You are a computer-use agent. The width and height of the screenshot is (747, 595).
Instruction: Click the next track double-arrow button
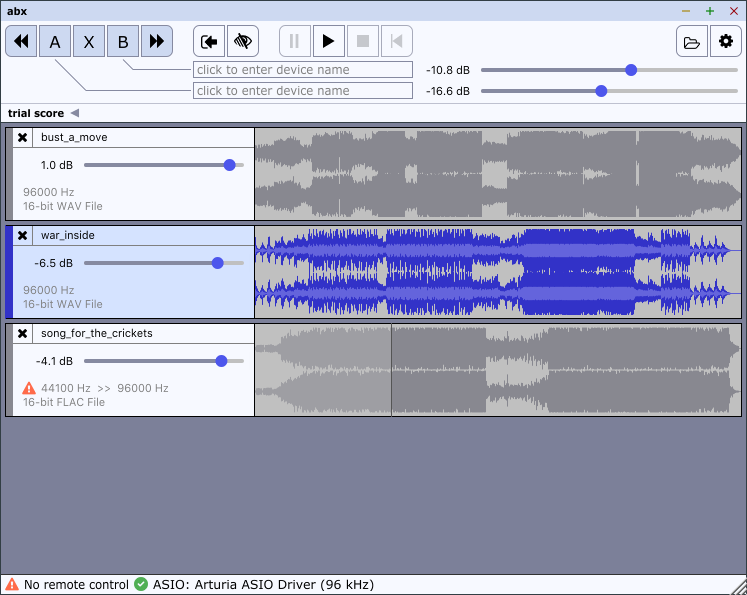pyautogui.click(x=157, y=41)
